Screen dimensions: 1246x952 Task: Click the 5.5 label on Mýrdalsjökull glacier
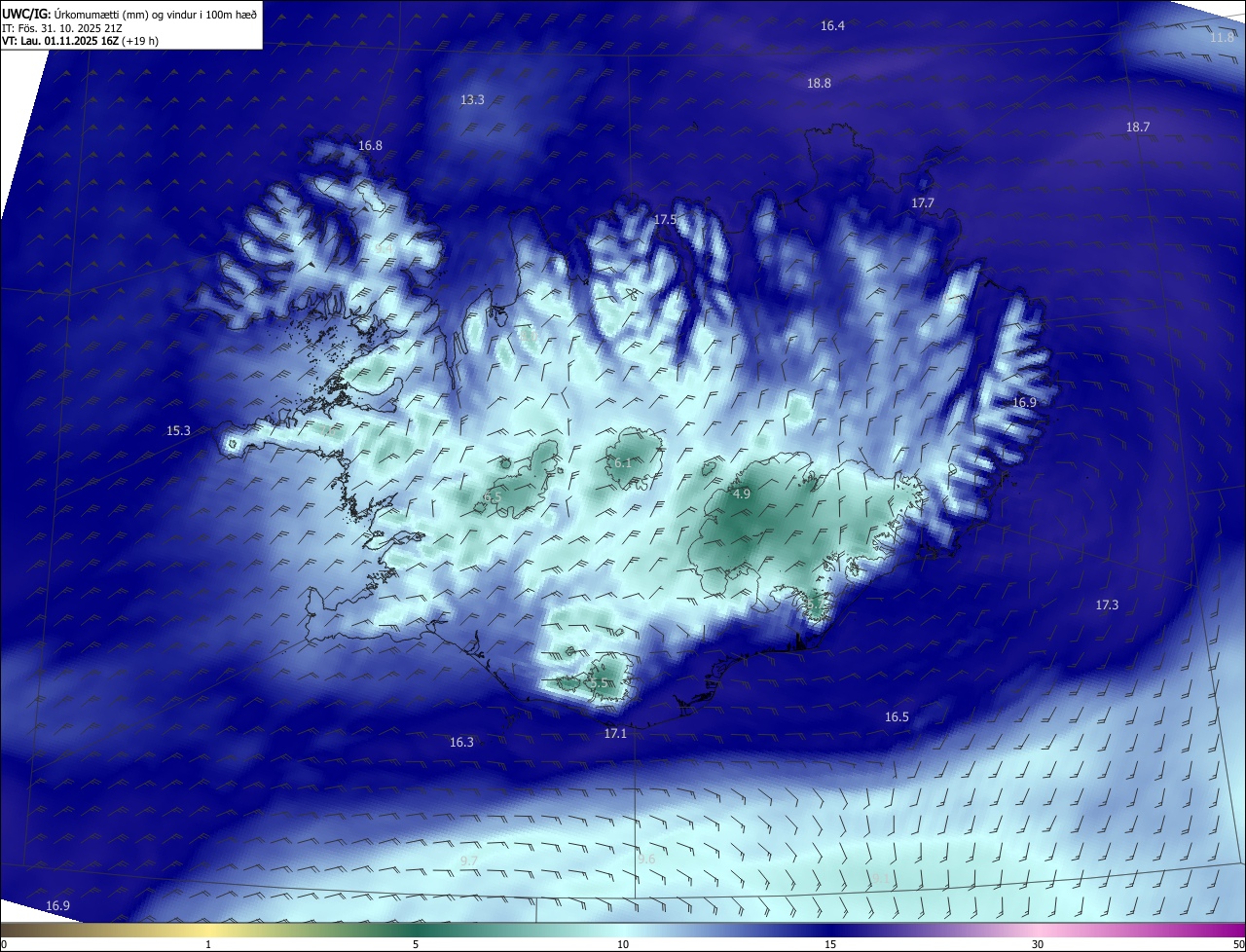click(x=598, y=684)
